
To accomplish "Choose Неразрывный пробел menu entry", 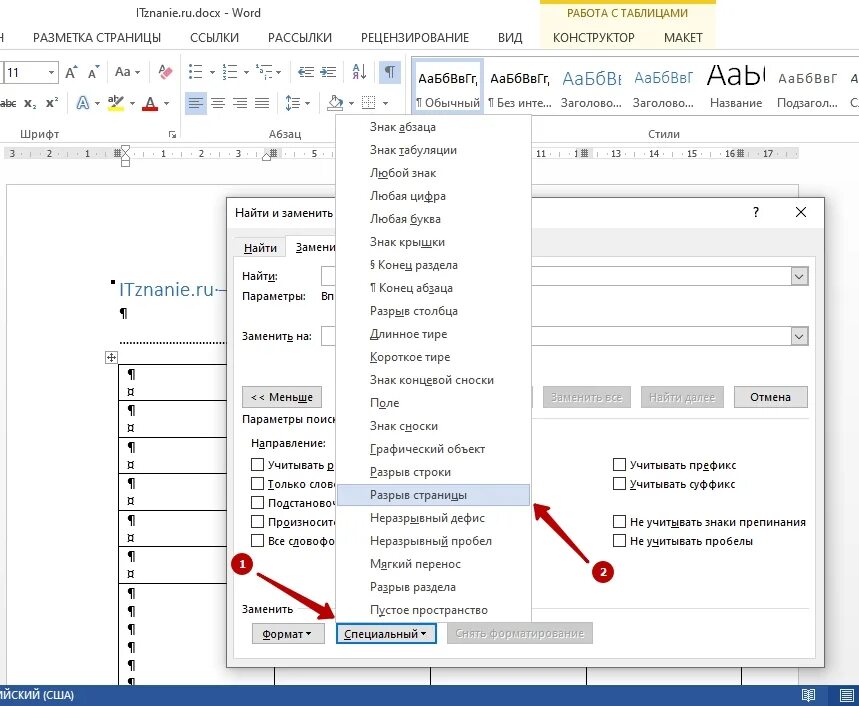I will pos(433,541).
